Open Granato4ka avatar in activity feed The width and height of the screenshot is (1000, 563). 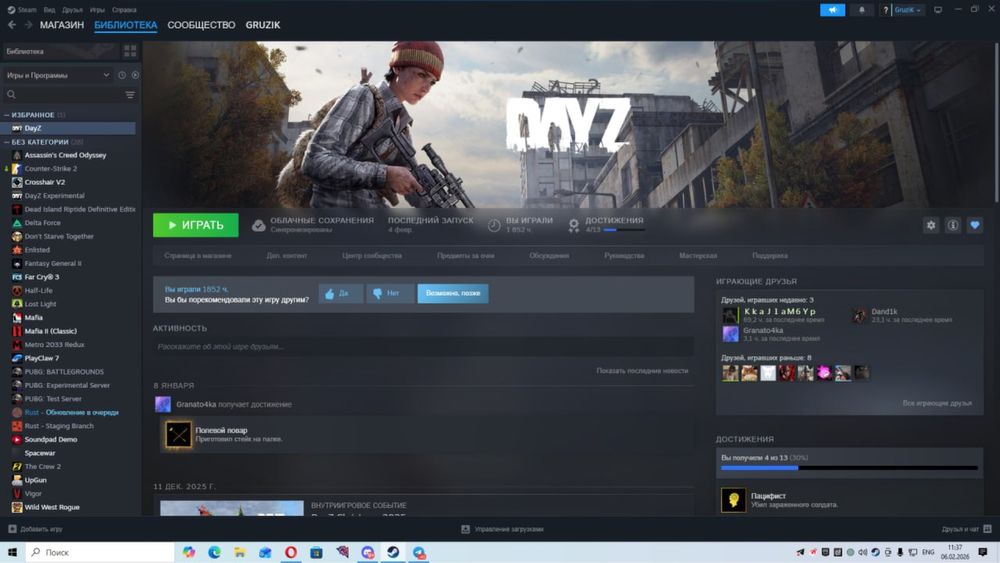coord(163,404)
